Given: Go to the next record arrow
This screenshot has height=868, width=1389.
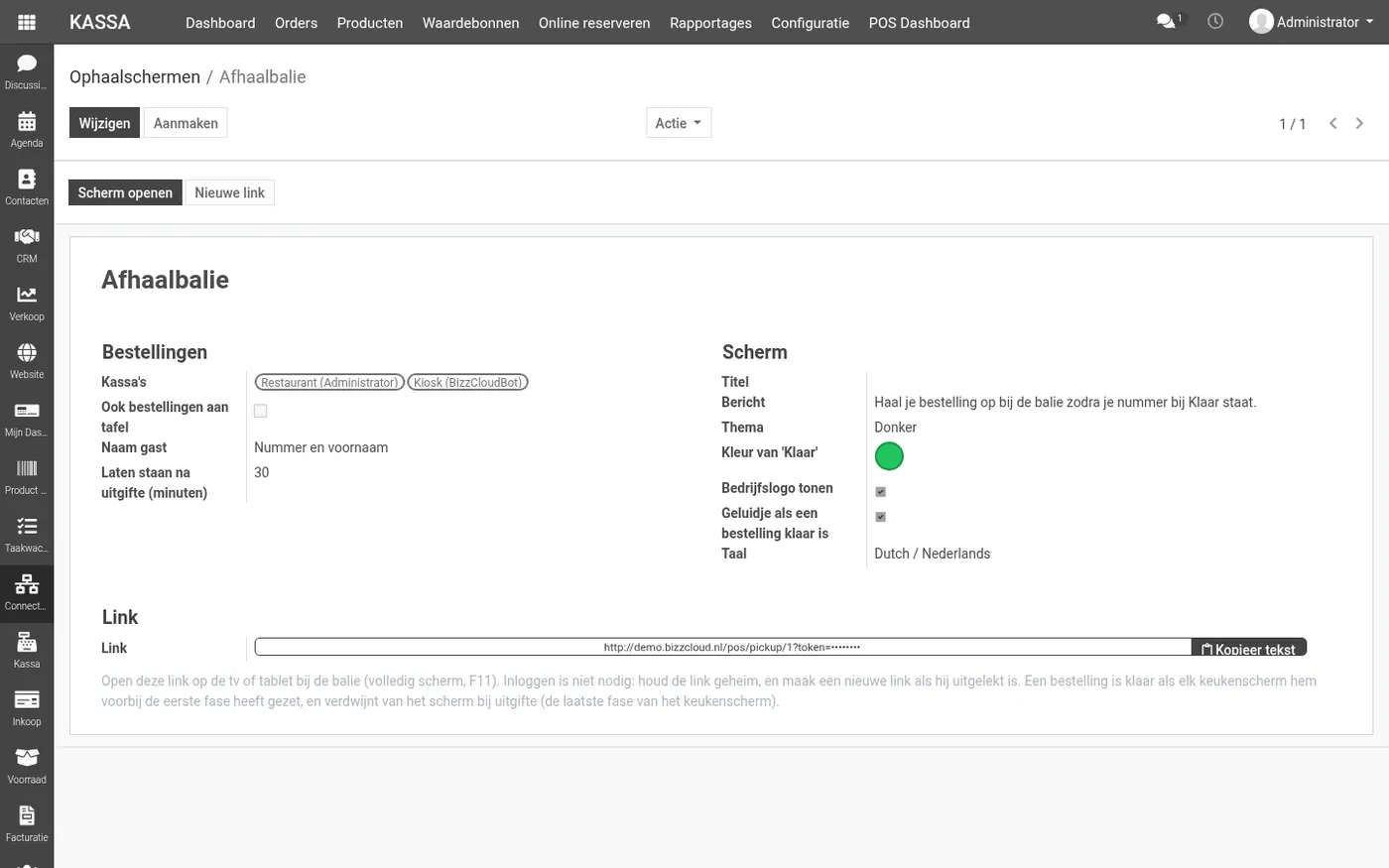Looking at the screenshot, I should (1359, 123).
